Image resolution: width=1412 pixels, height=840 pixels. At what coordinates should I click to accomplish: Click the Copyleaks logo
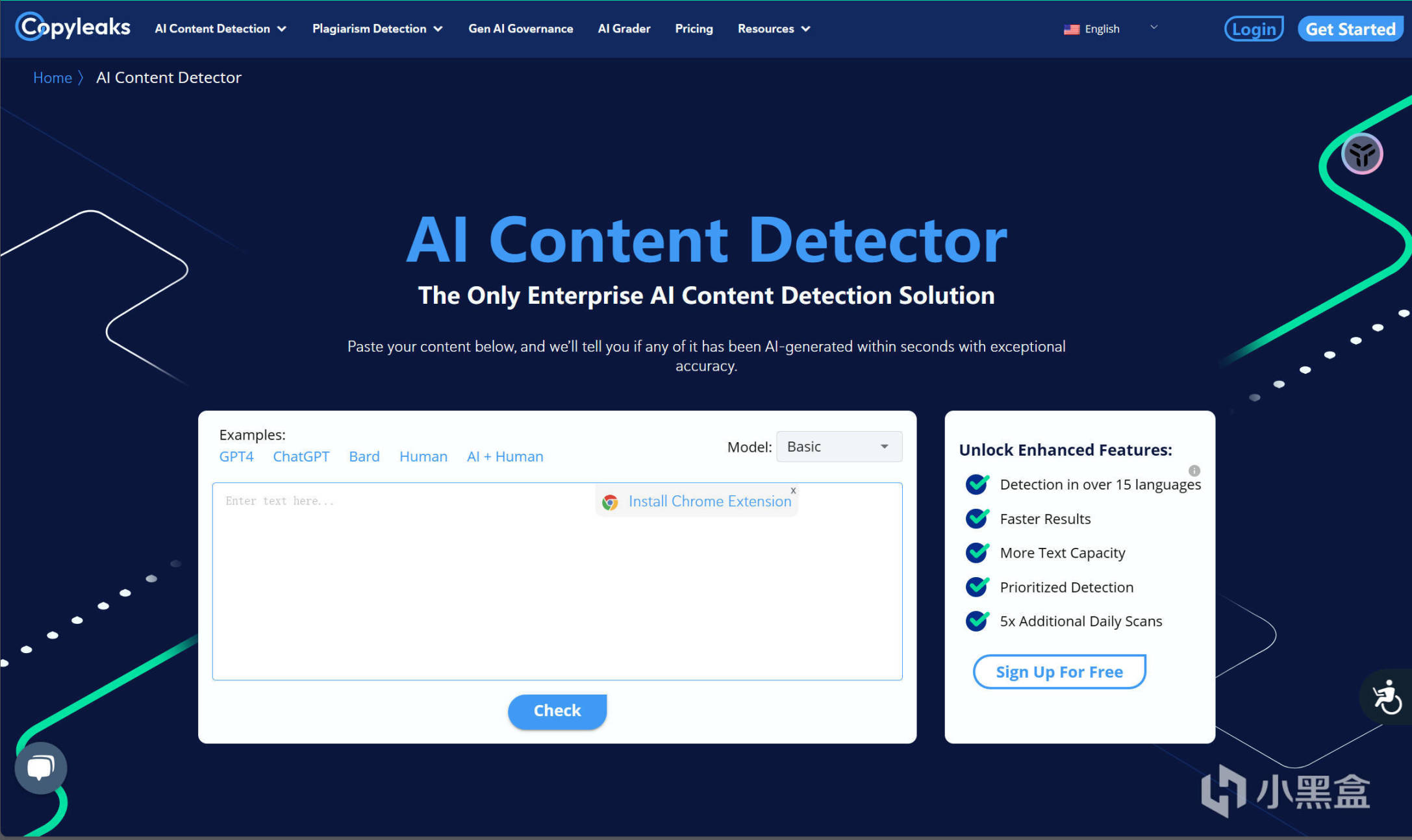point(73,27)
